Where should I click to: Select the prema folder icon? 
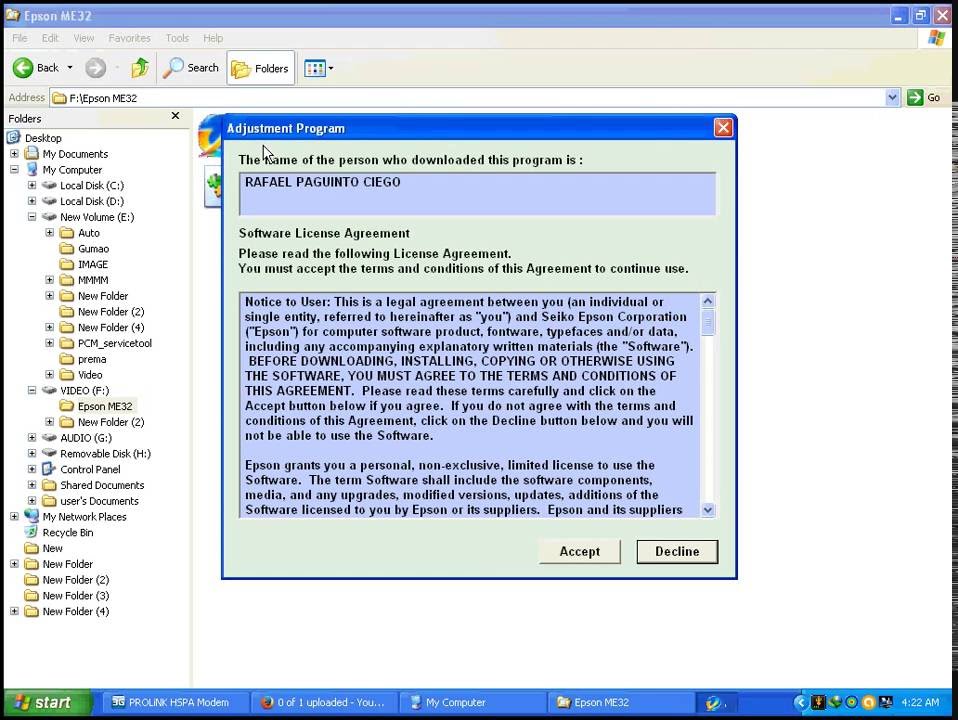click(x=67, y=359)
